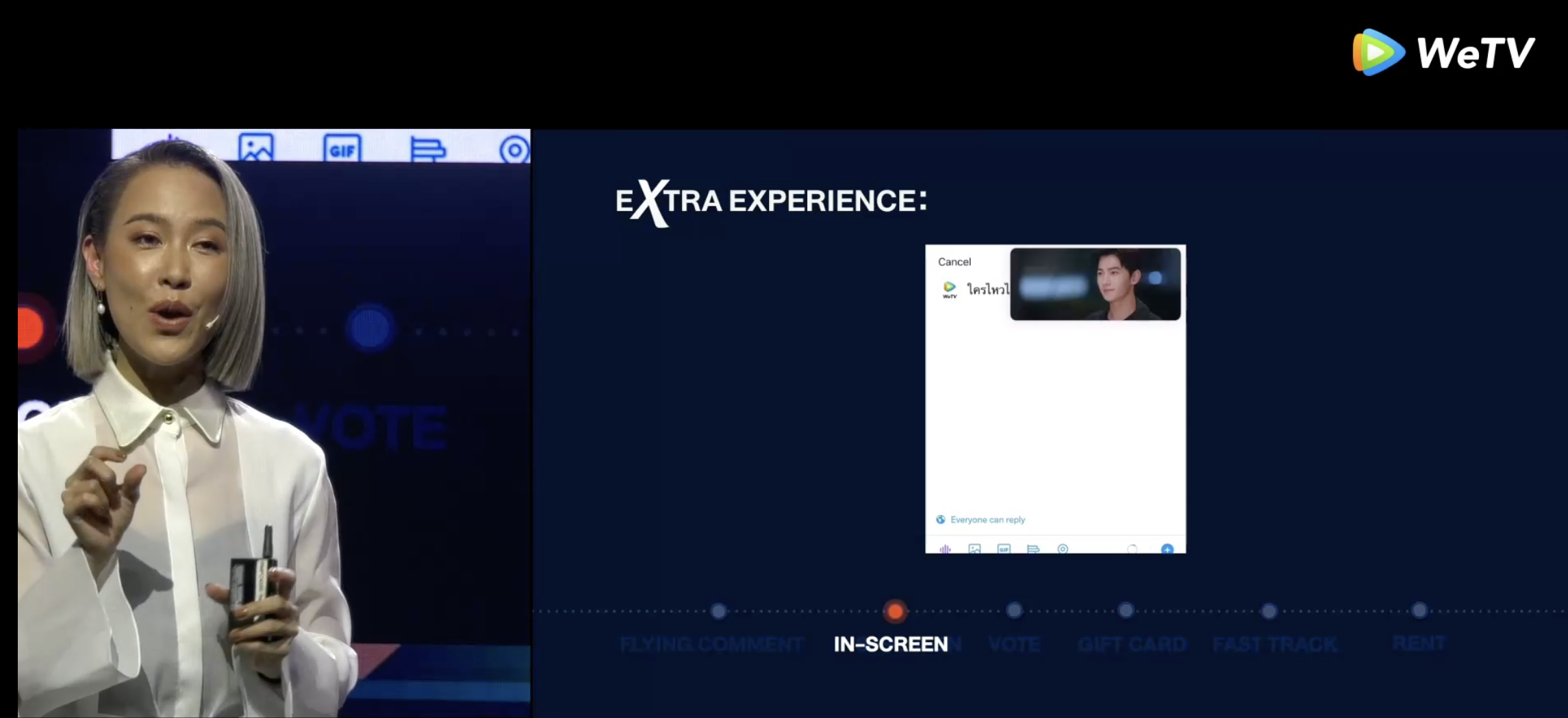Click the globe icon beside Everyone can reply
1568x718 pixels.
(x=941, y=519)
